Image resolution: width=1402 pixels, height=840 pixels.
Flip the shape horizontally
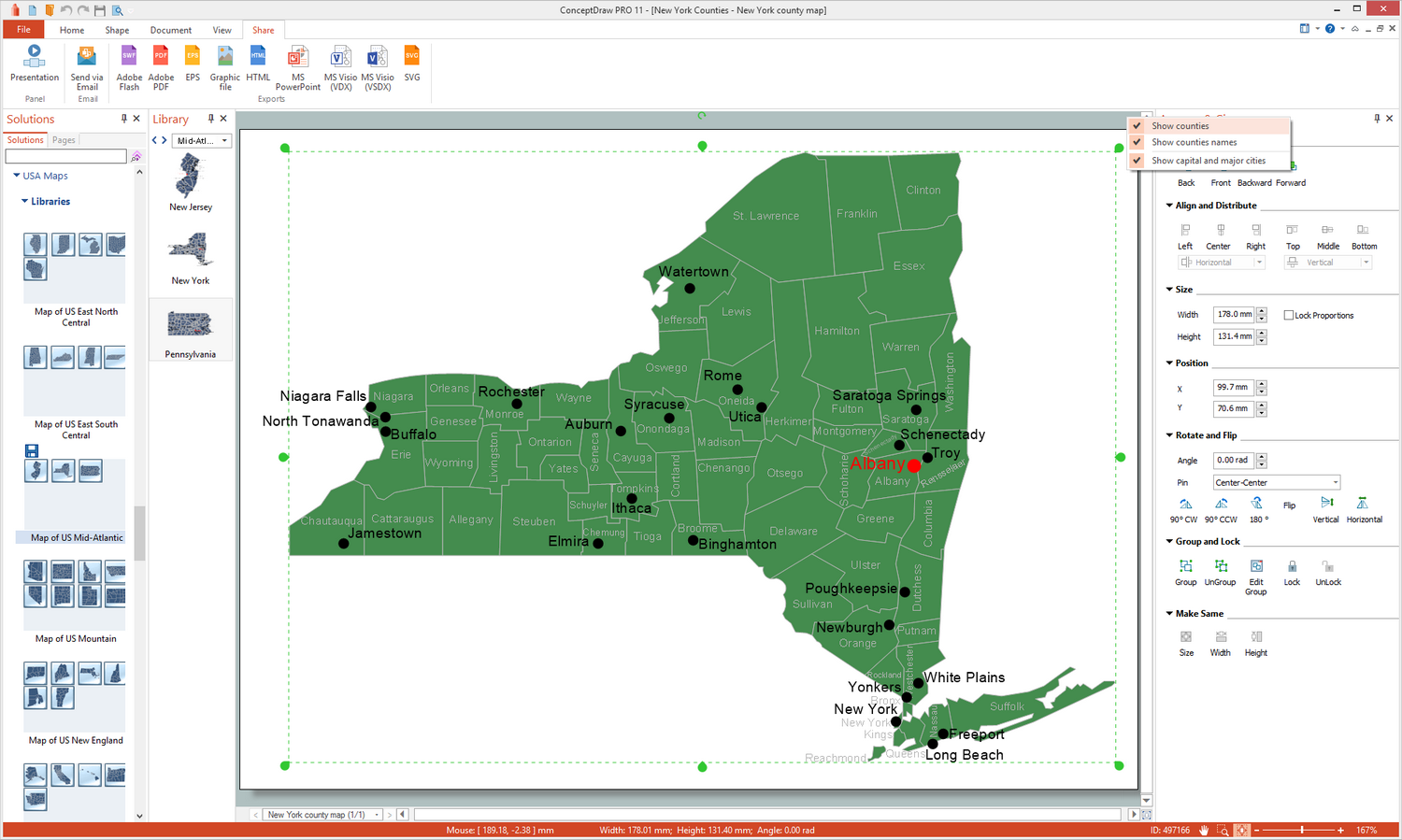(x=1364, y=510)
